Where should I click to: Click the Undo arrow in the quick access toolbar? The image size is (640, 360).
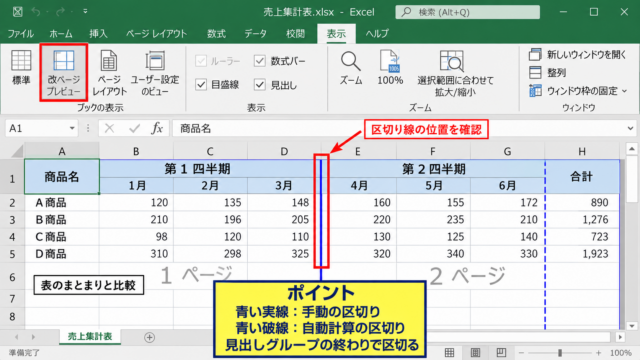(x=36, y=12)
